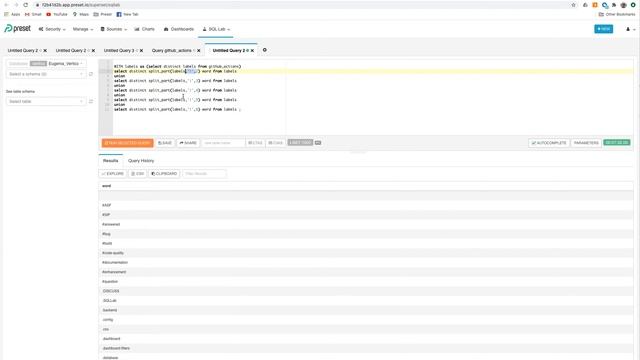Open Other Bookmarks folder
This screenshot has height=360, width=640.
(617, 14)
